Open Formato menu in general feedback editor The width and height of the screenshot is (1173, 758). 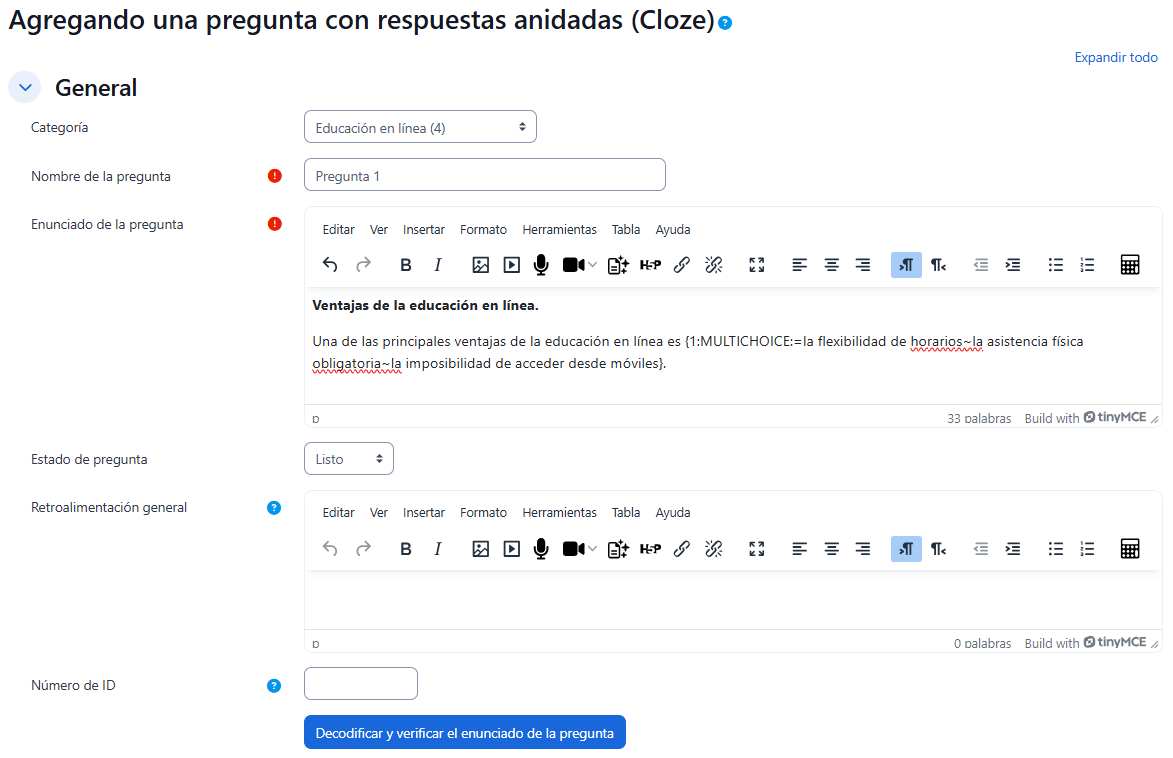tap(483, 513)
